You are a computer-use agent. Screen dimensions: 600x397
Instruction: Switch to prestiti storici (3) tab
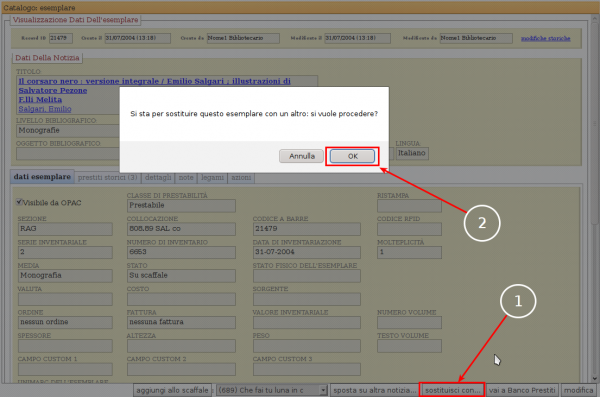click(x=108, y=177)
